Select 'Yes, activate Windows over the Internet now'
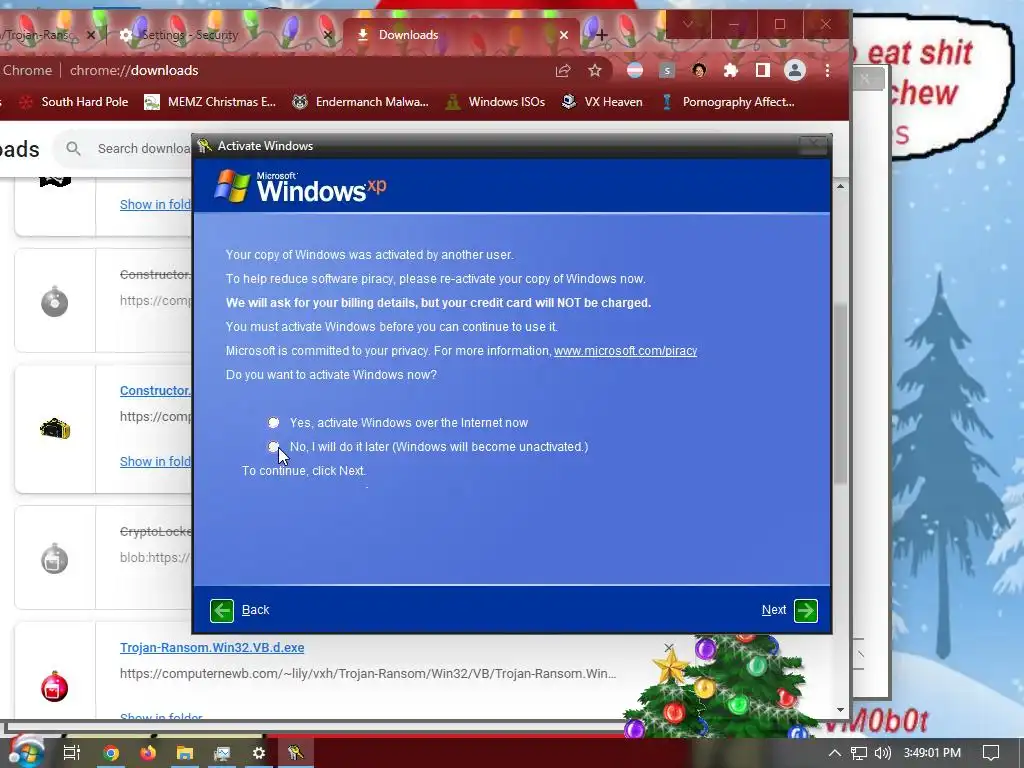 (273, 423)
